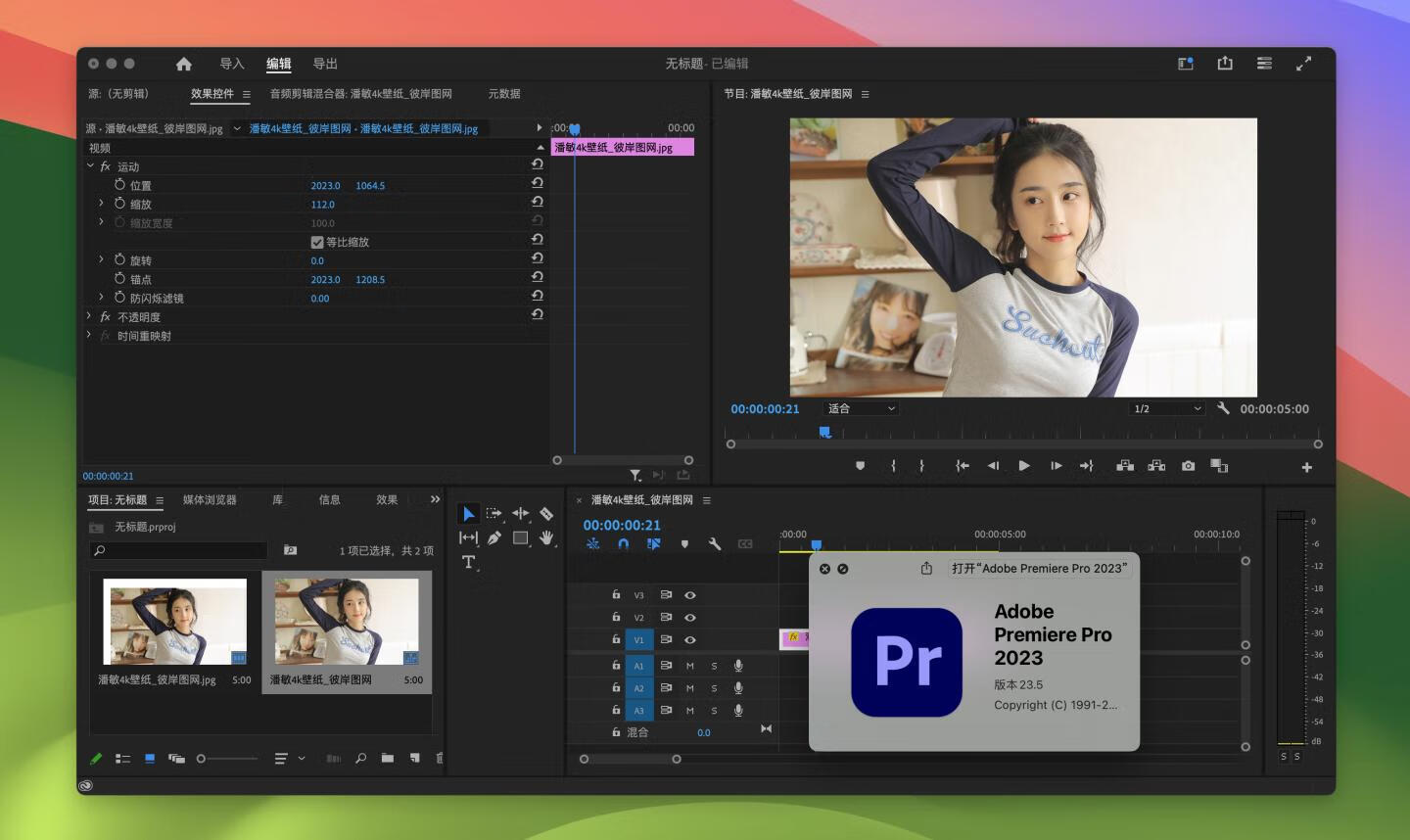Select the Slip tool

click(x=468, y=537)
